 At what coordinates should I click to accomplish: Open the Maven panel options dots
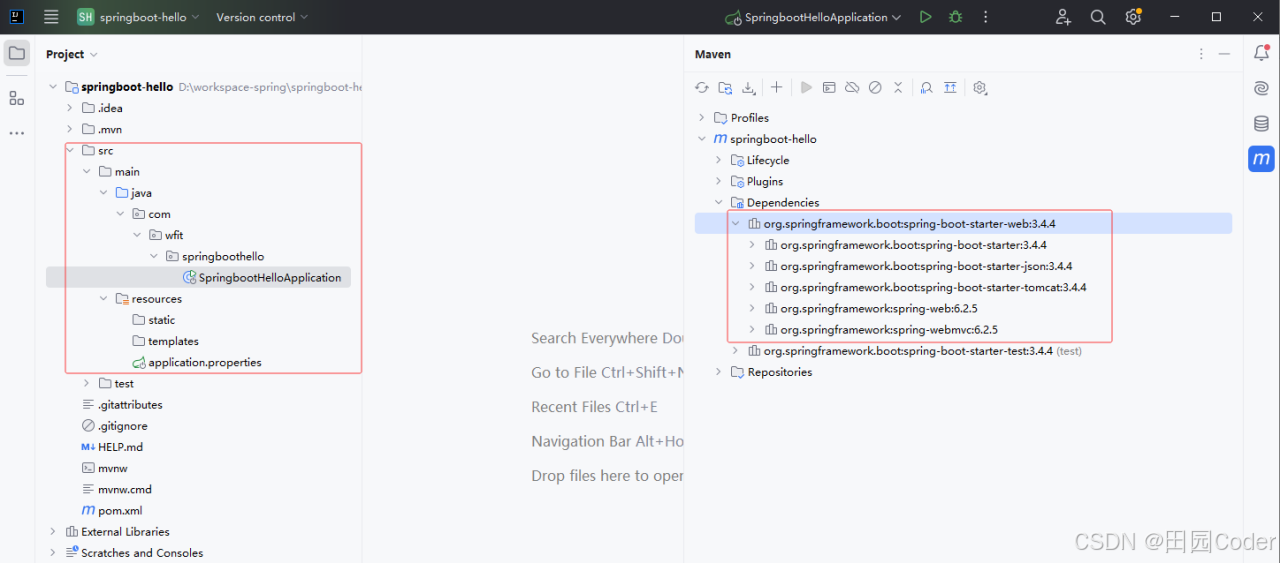click(1201, 54)
